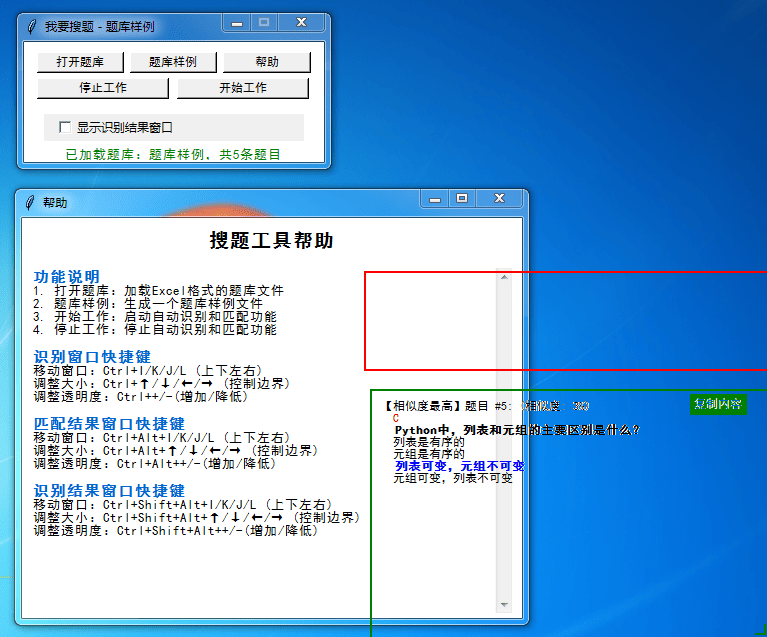Click the option 元组是有序的
This screenshot has width=767, height=637.
click(x=429, y=454)
